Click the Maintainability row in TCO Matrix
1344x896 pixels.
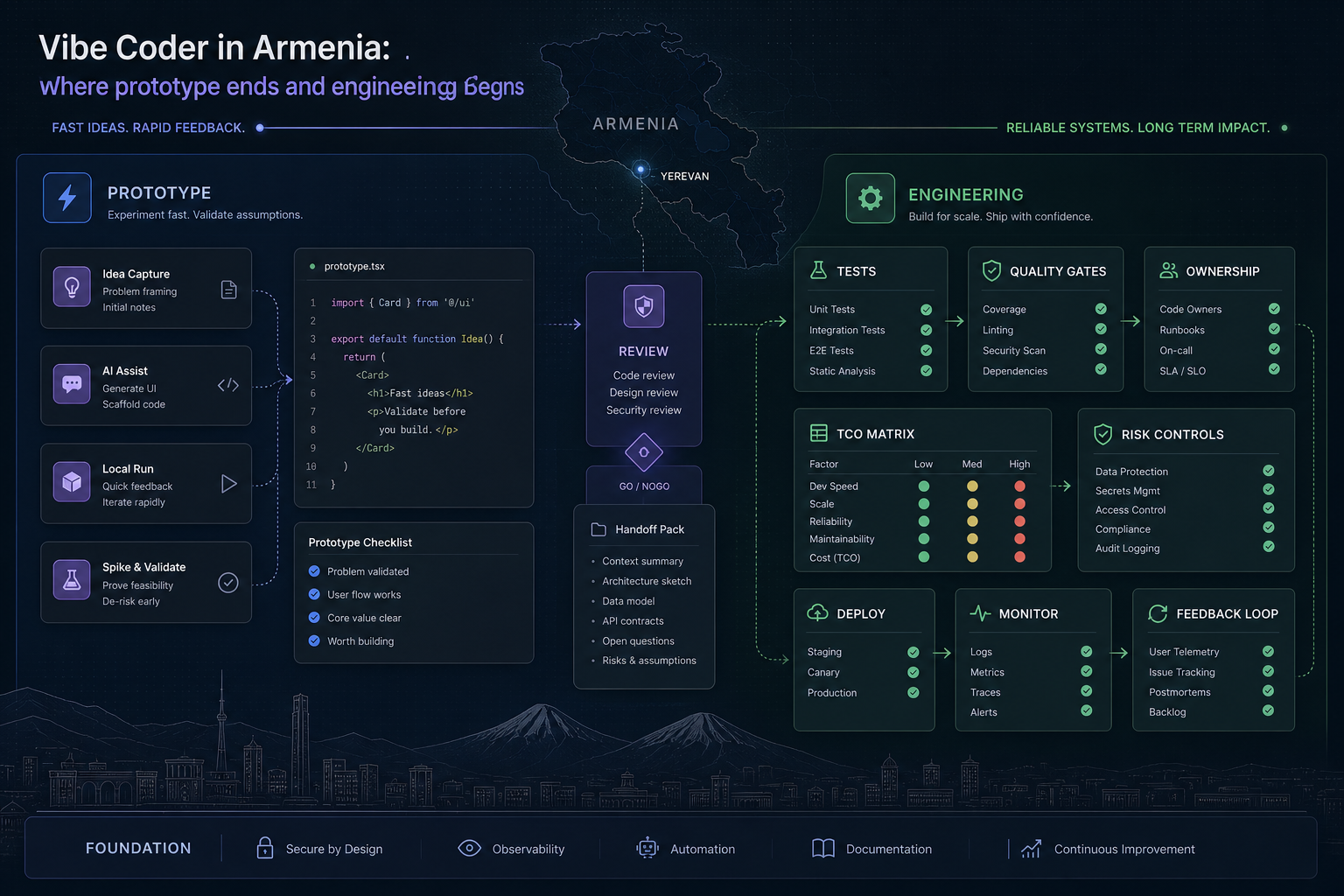(x=918, y=539)
